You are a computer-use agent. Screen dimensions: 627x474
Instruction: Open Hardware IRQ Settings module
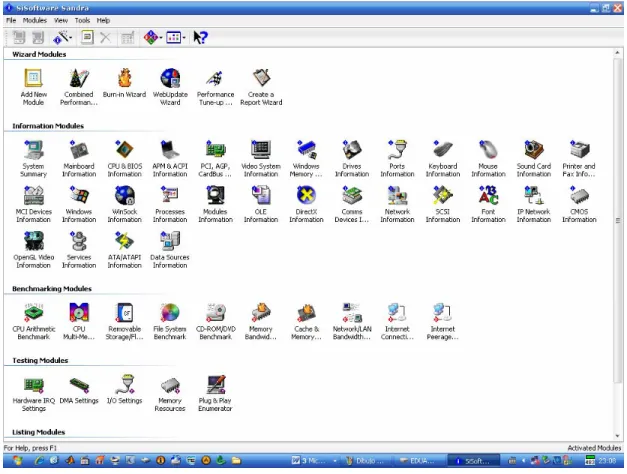[x=34, y=393]
